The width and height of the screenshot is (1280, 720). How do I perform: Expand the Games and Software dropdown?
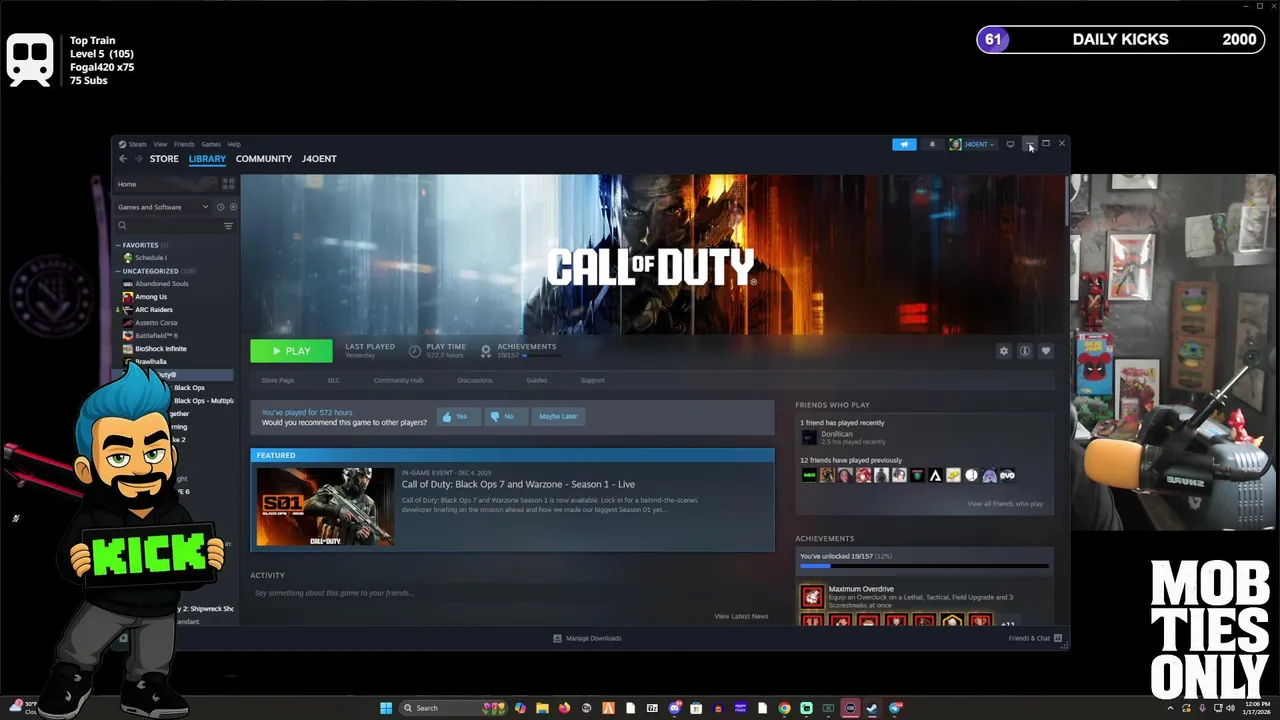[163, 207]
